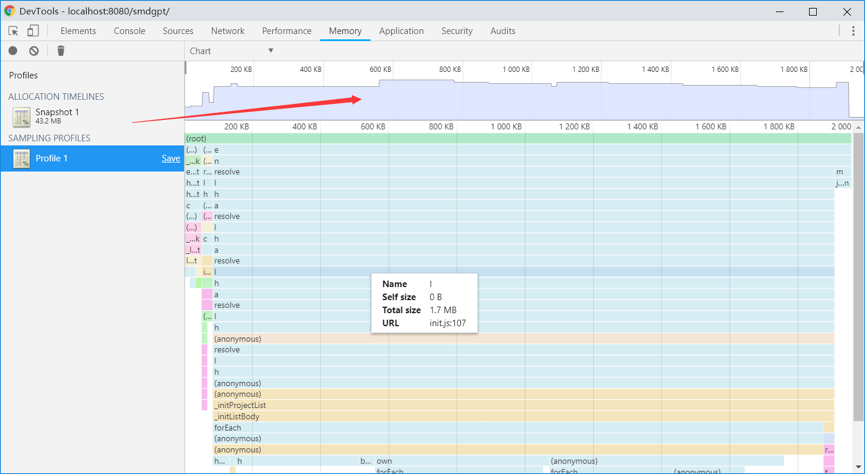The height and width of the screenshot is (474, 865).
Task: Switch to the Elements tab
Action: click(78, 31)
